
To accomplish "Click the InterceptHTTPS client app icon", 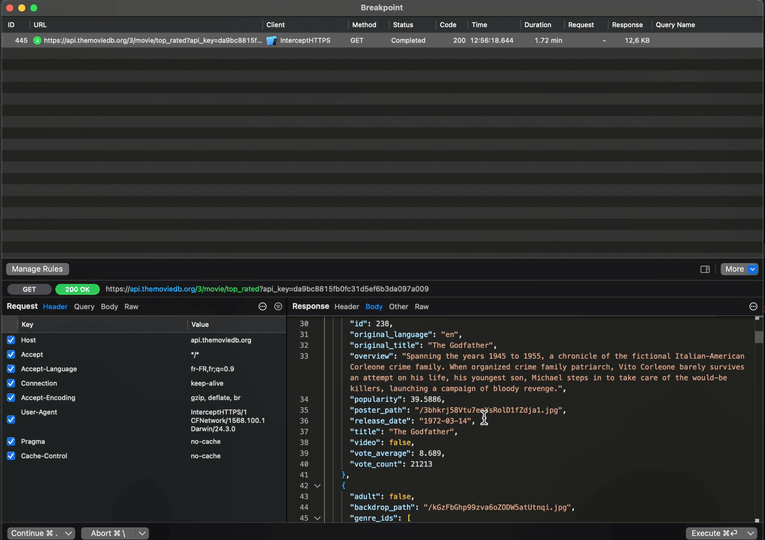I will click(272, 41).
